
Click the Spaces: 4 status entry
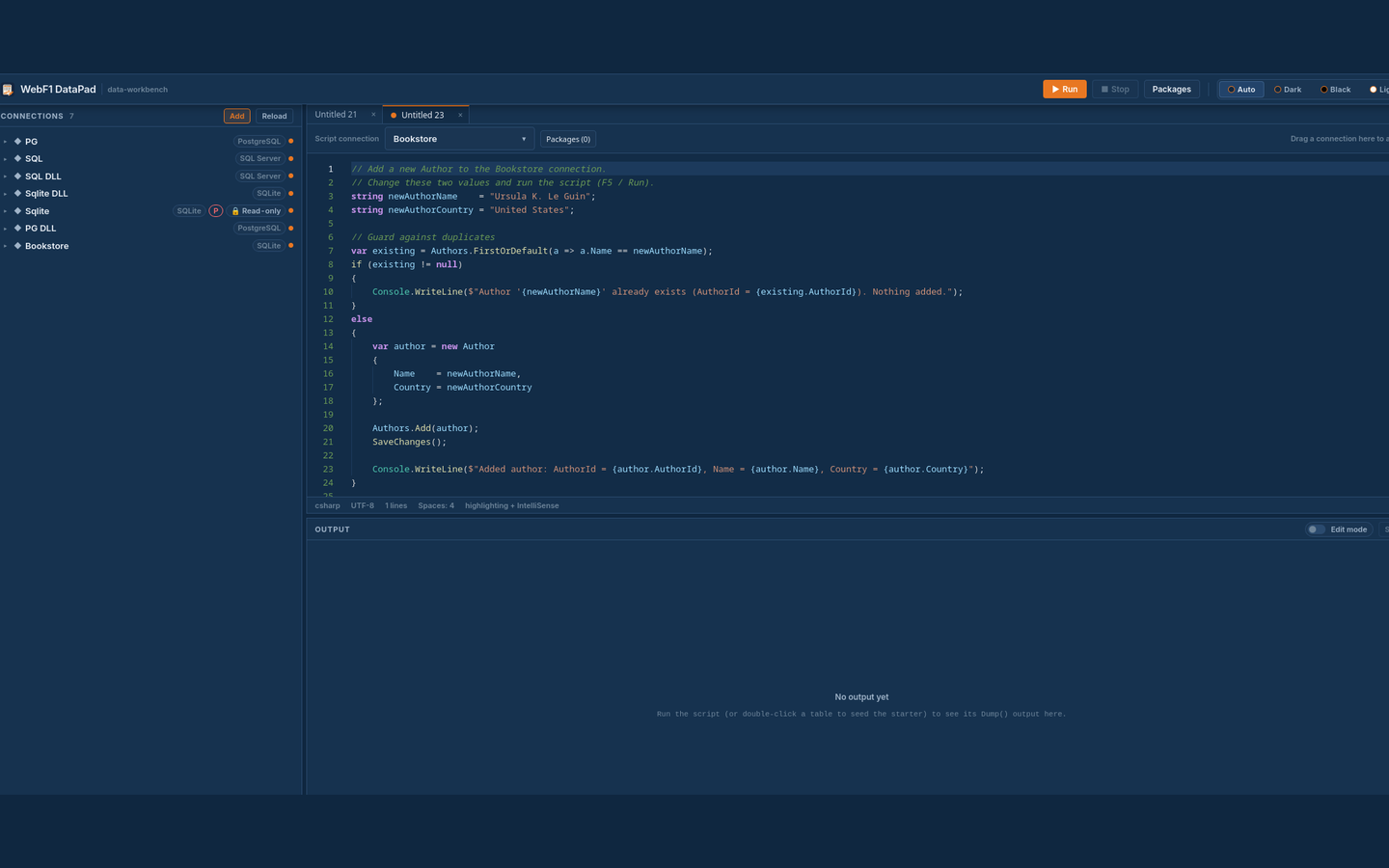[x=436, y=505]
